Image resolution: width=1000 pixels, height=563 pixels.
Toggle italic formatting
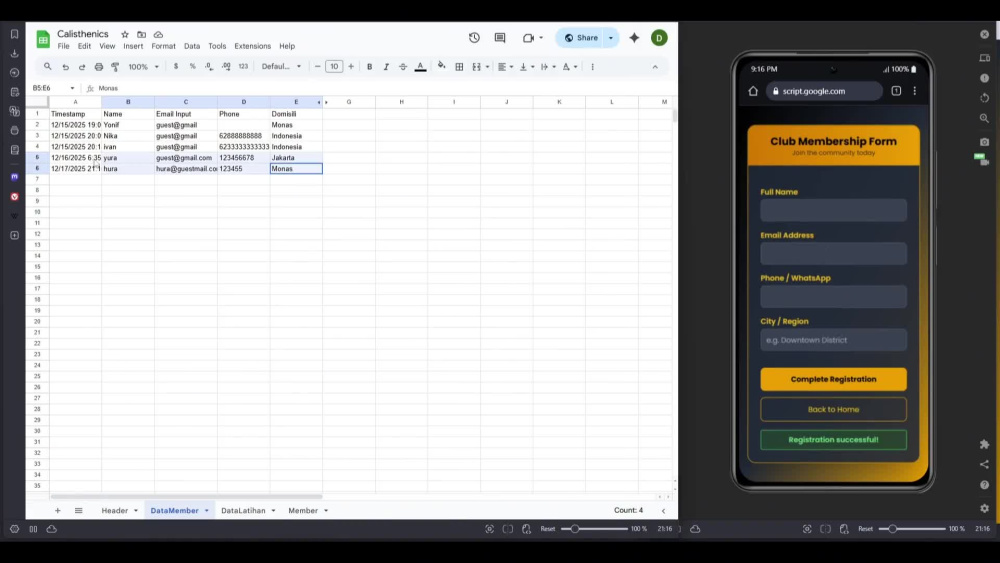386,66
